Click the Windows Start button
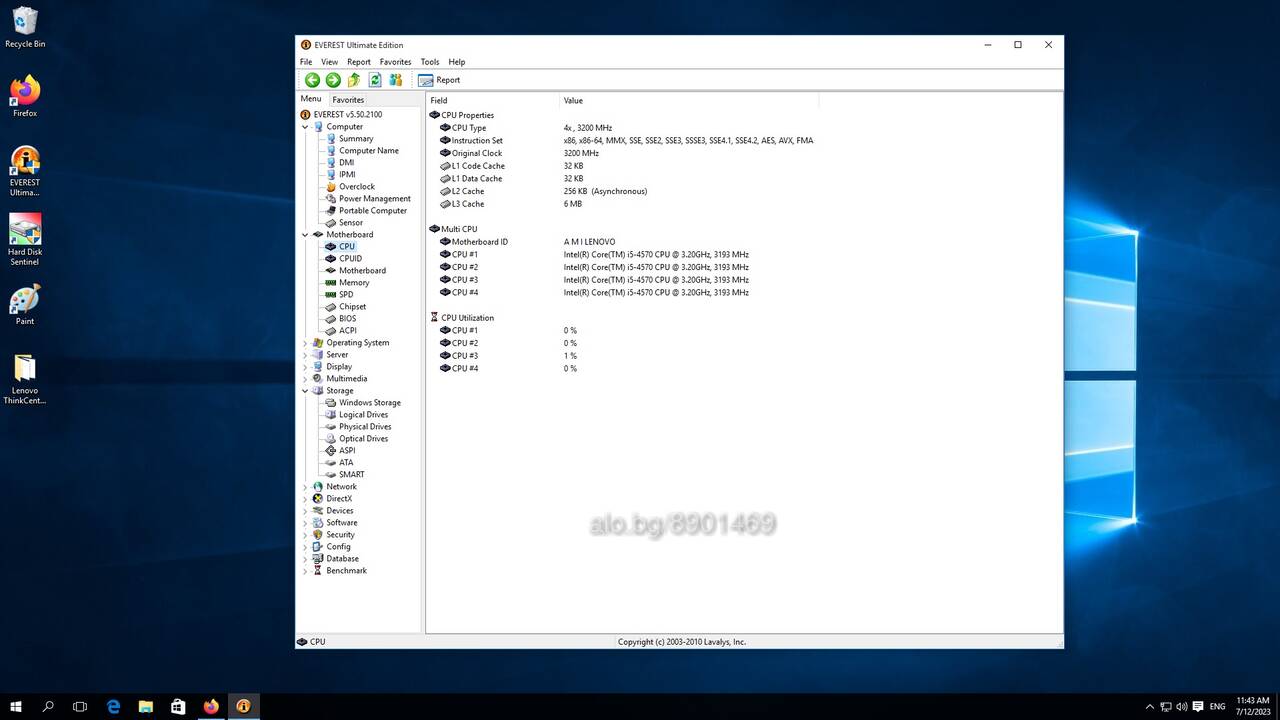 tap(16, 706)
